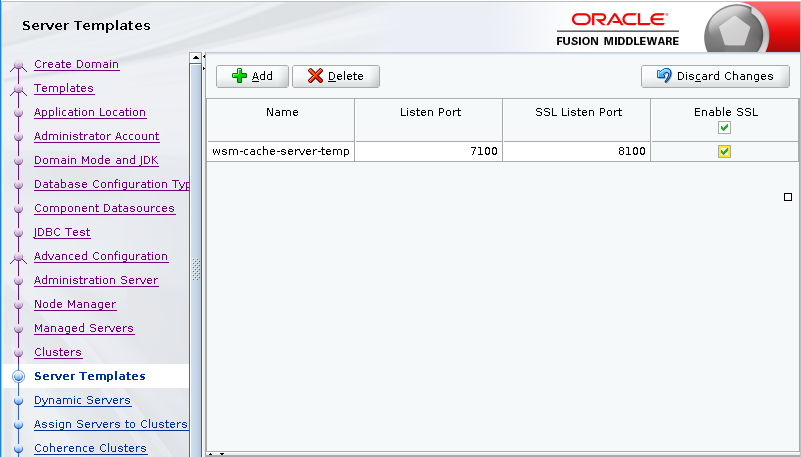801x457 pixels.
Task: Click the collapse arrow at panel top
Action: coord(205,56)
